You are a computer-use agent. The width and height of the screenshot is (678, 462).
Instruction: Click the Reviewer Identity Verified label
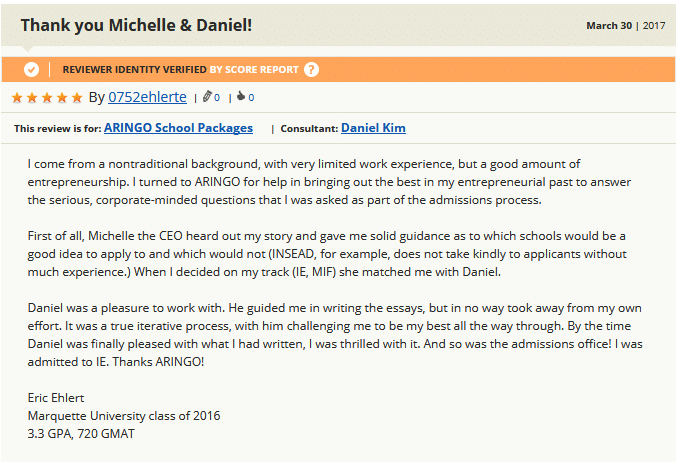click(x=134, y=70)
